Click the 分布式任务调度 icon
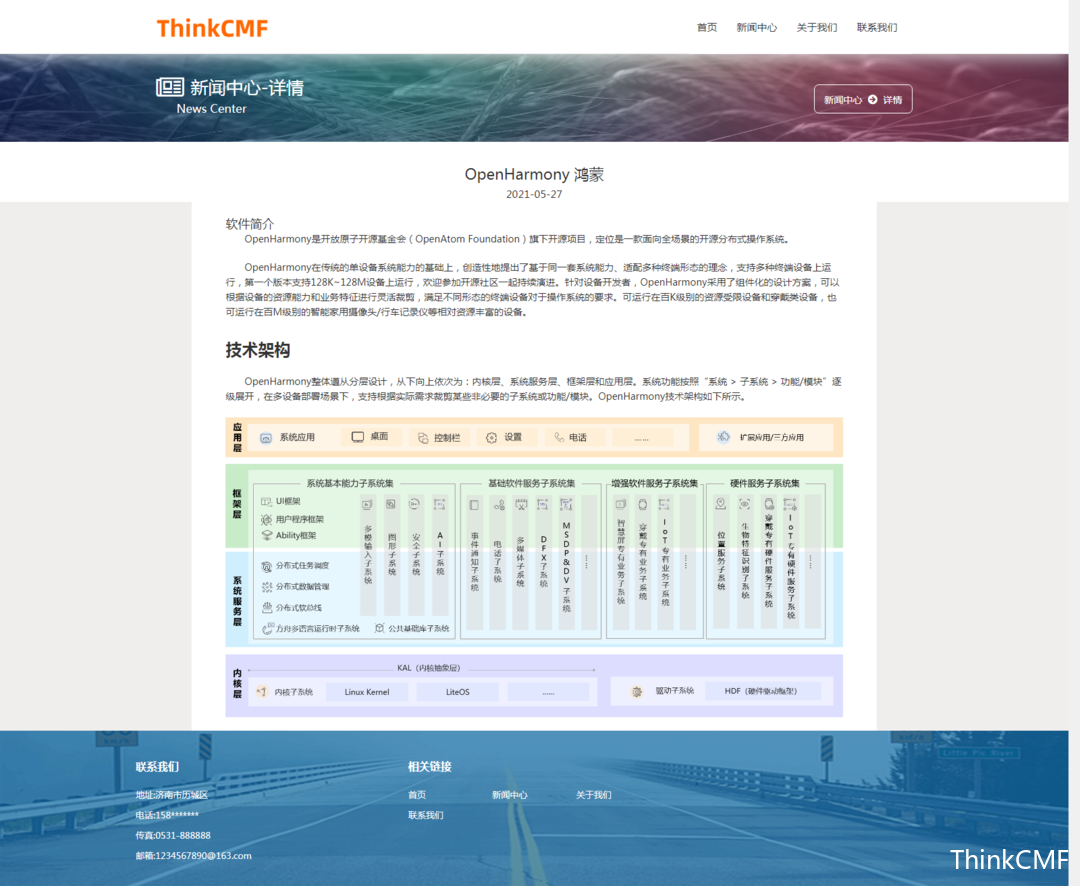The width and height of the screenshot is (1080, 886). pyautogui.click(x=267, y=566)
